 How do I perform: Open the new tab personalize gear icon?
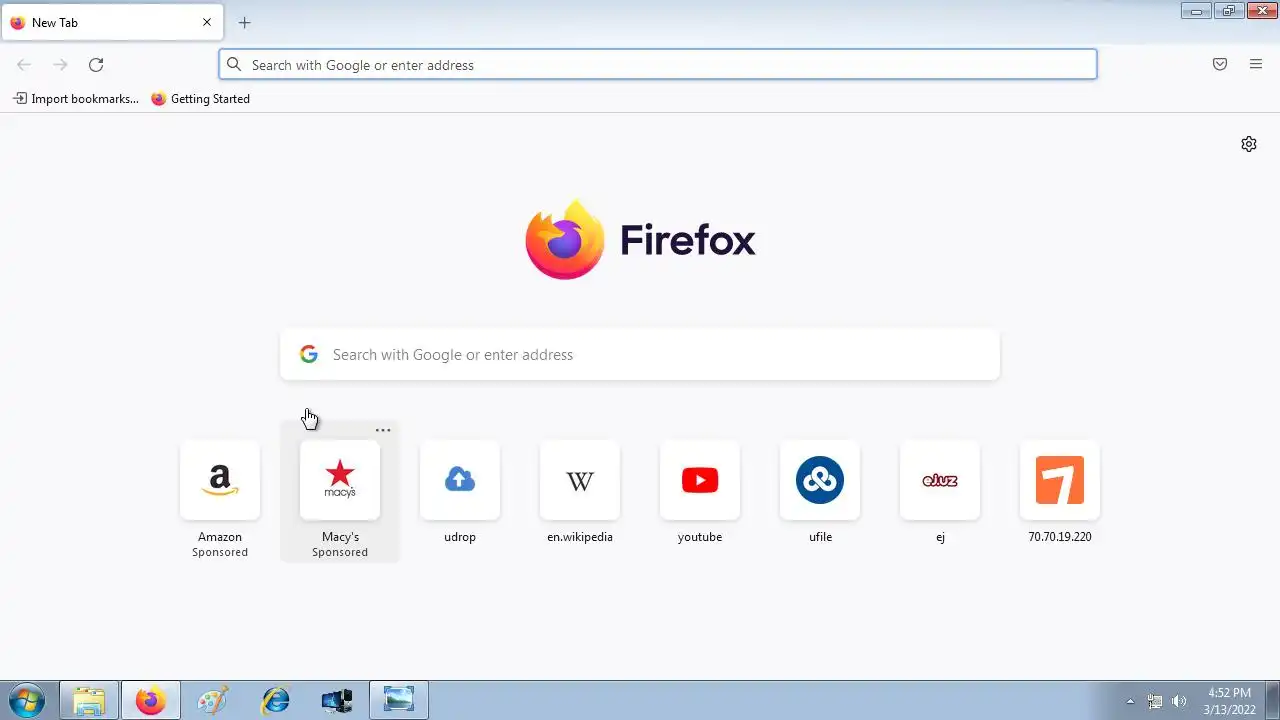[1249, 144]
